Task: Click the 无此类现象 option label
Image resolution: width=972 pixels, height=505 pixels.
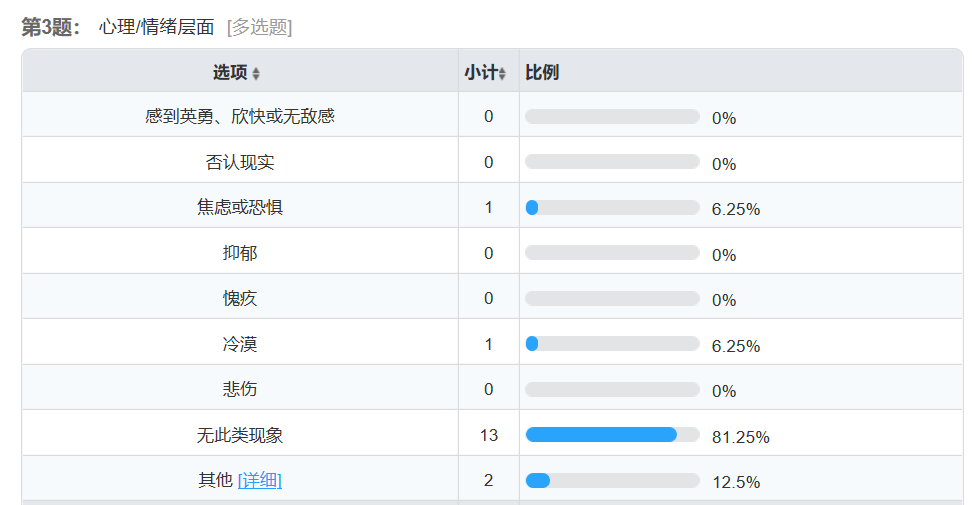Action: 240,435
